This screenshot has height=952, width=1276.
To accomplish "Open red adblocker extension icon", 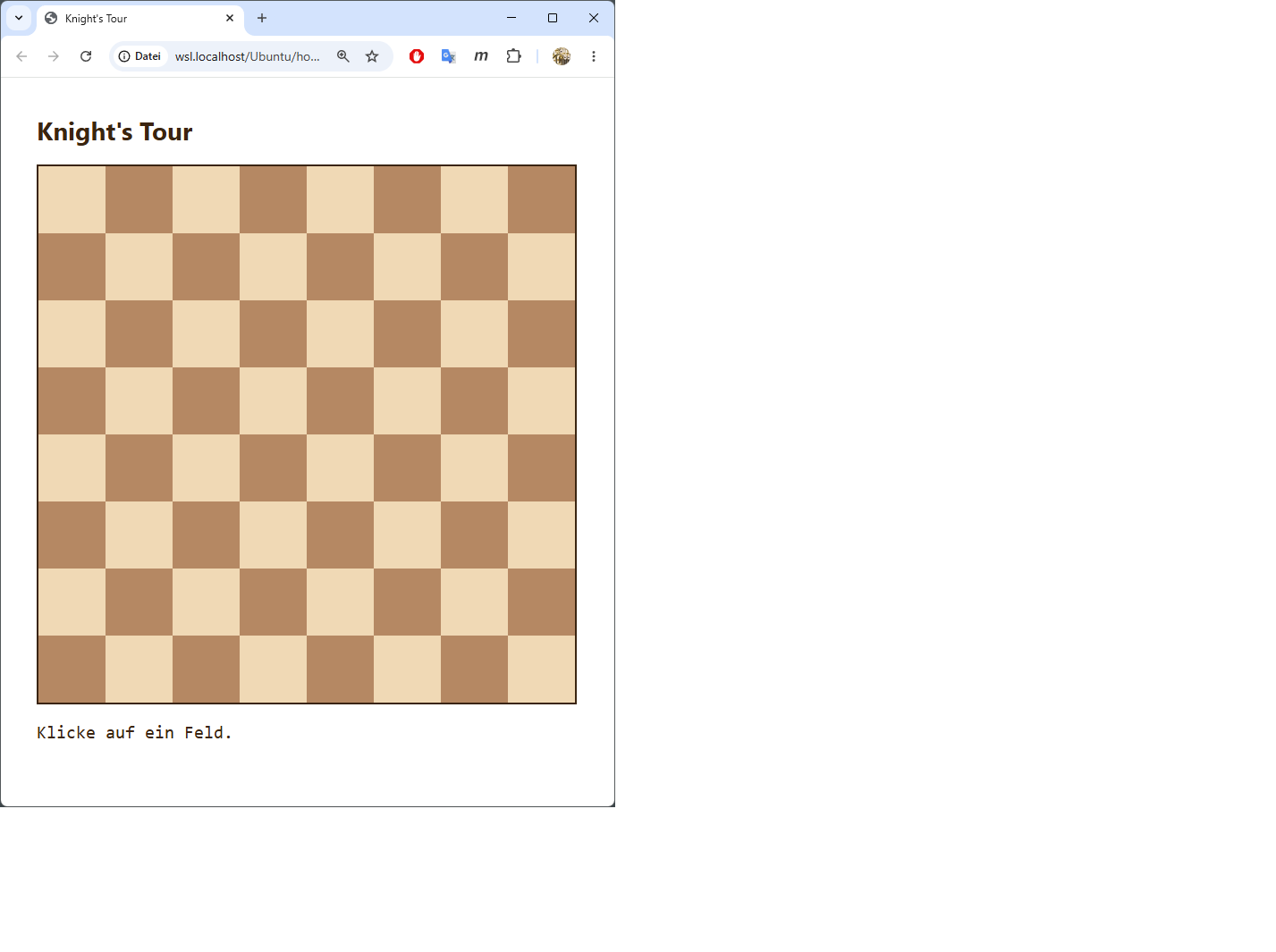I will pyautogui.click(x=417, y=56).
